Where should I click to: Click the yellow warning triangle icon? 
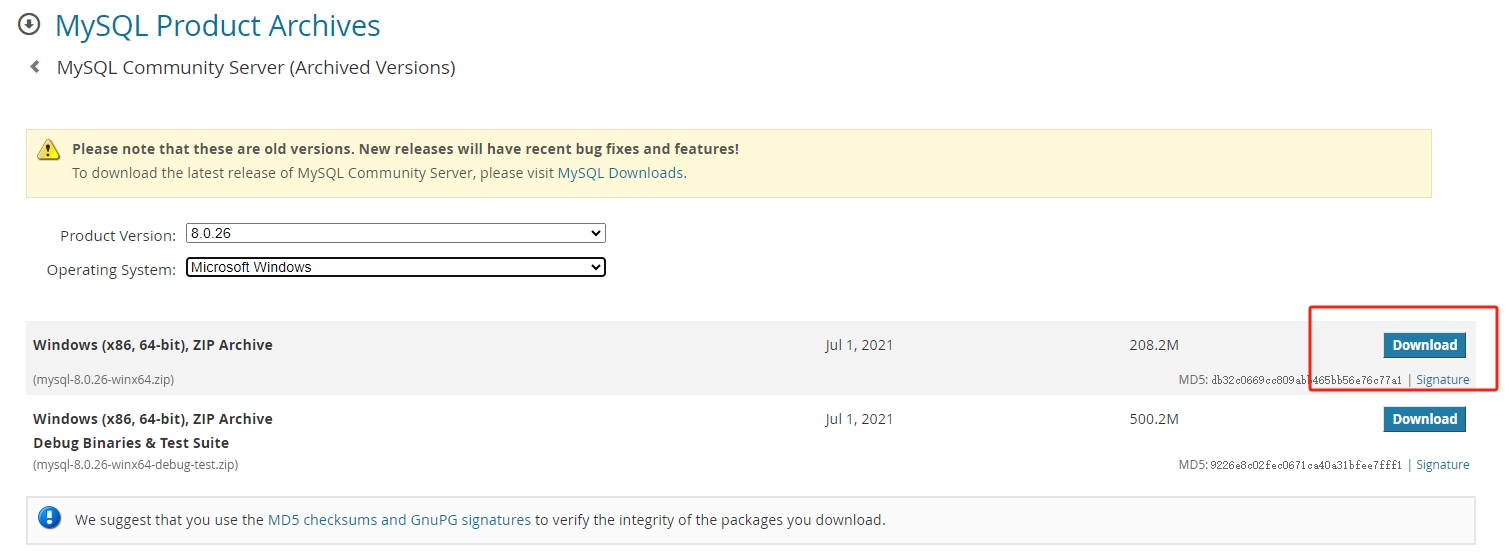(x=48, y=150)
